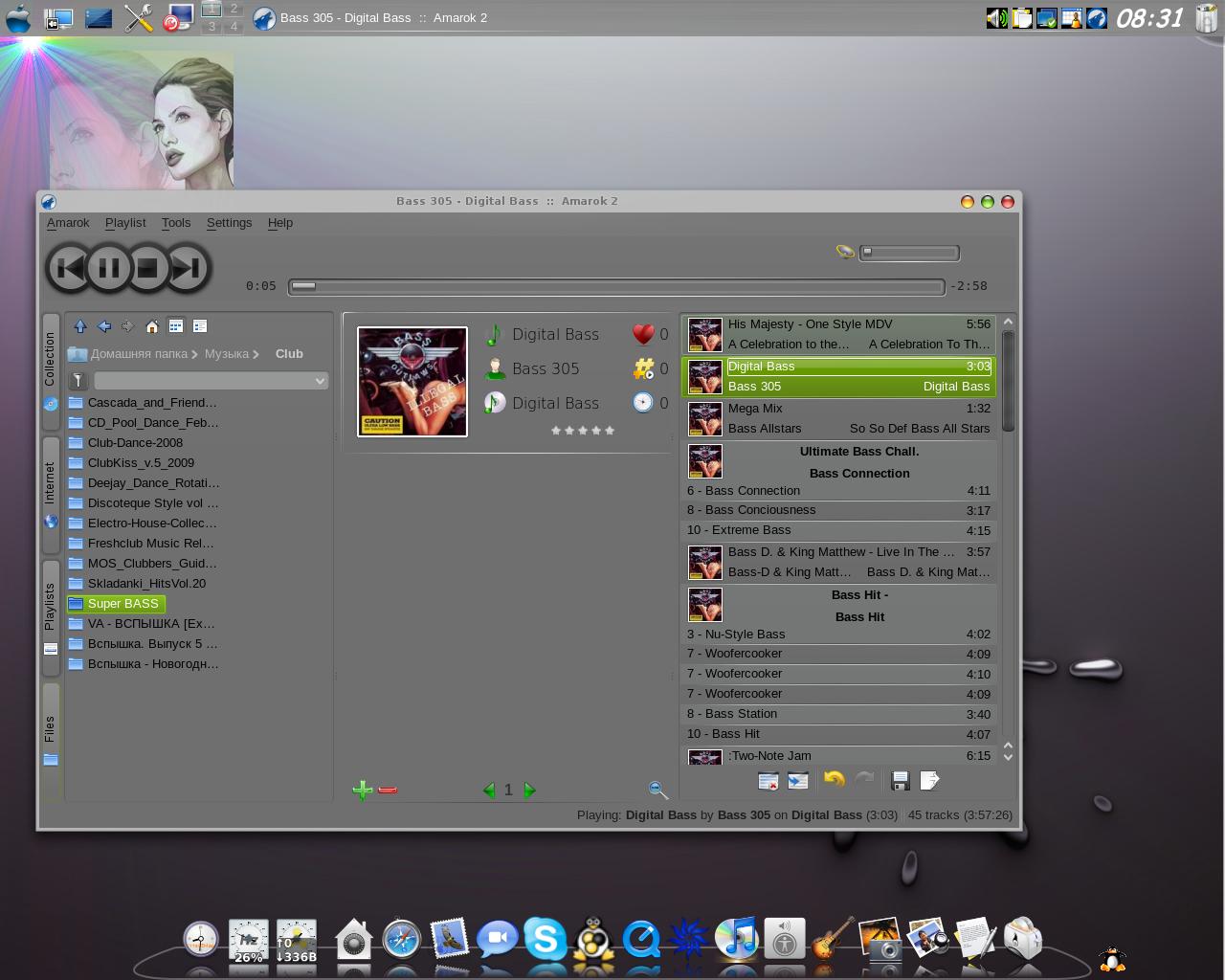Show the active track in playlist

[797, 781]
